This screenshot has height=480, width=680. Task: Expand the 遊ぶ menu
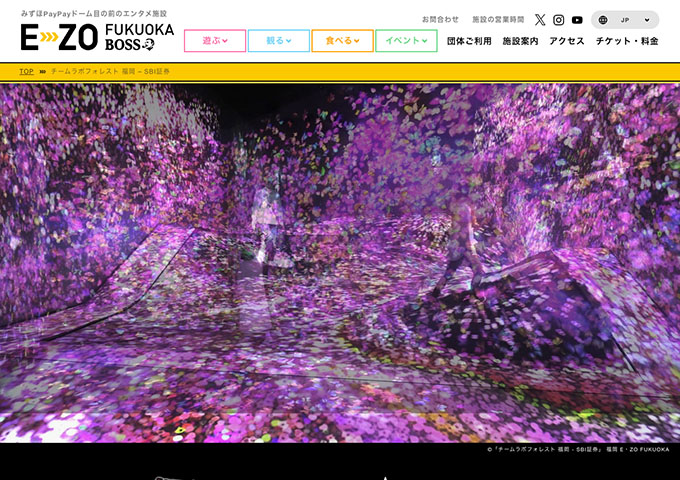pyautogui.click(x=215, y=41)
